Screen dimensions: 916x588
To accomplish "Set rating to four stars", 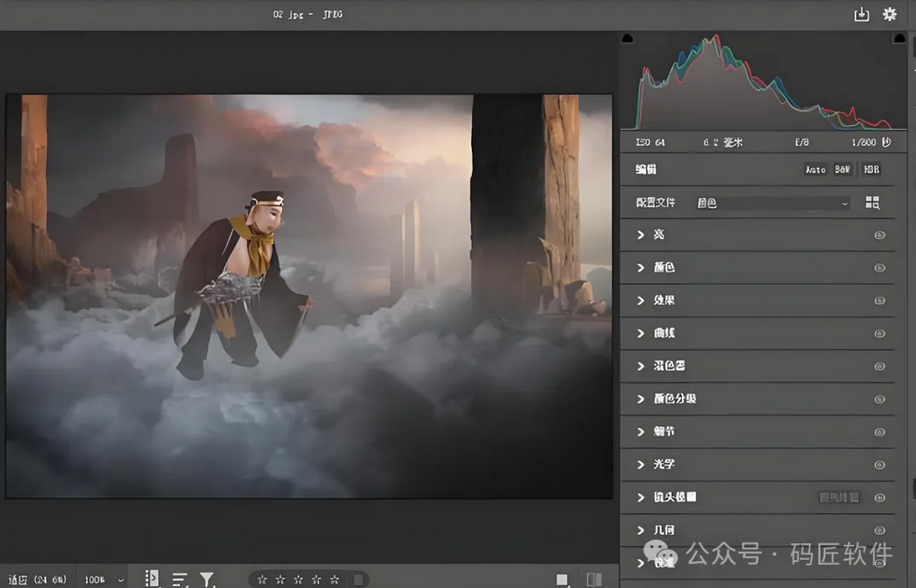I will pos(317,579).
